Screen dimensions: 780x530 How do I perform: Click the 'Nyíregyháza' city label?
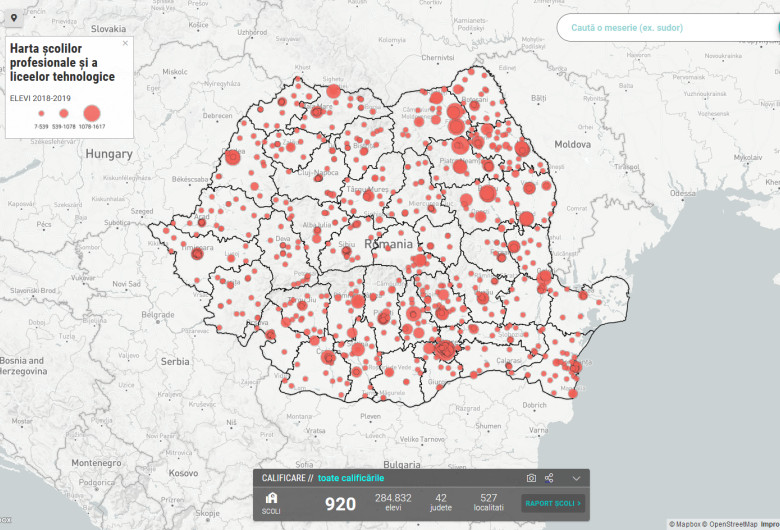click(222, 84)
